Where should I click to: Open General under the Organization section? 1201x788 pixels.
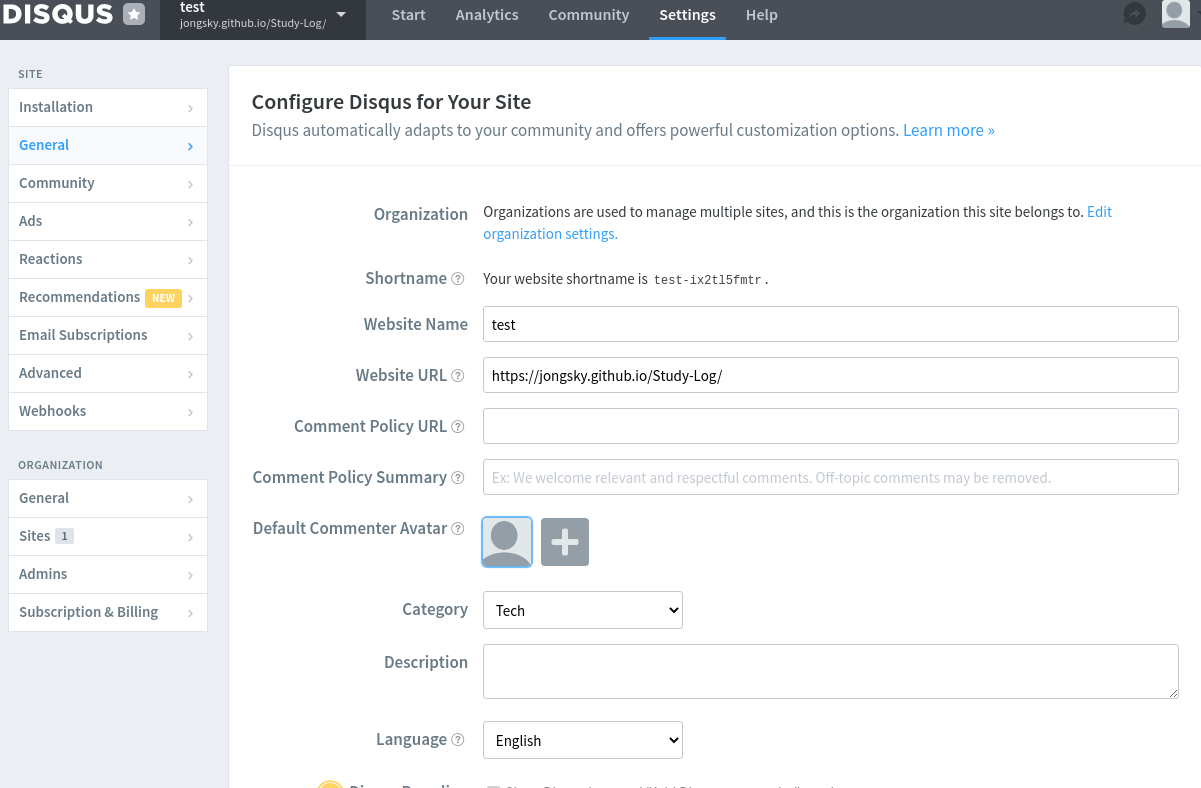point(108,498)
